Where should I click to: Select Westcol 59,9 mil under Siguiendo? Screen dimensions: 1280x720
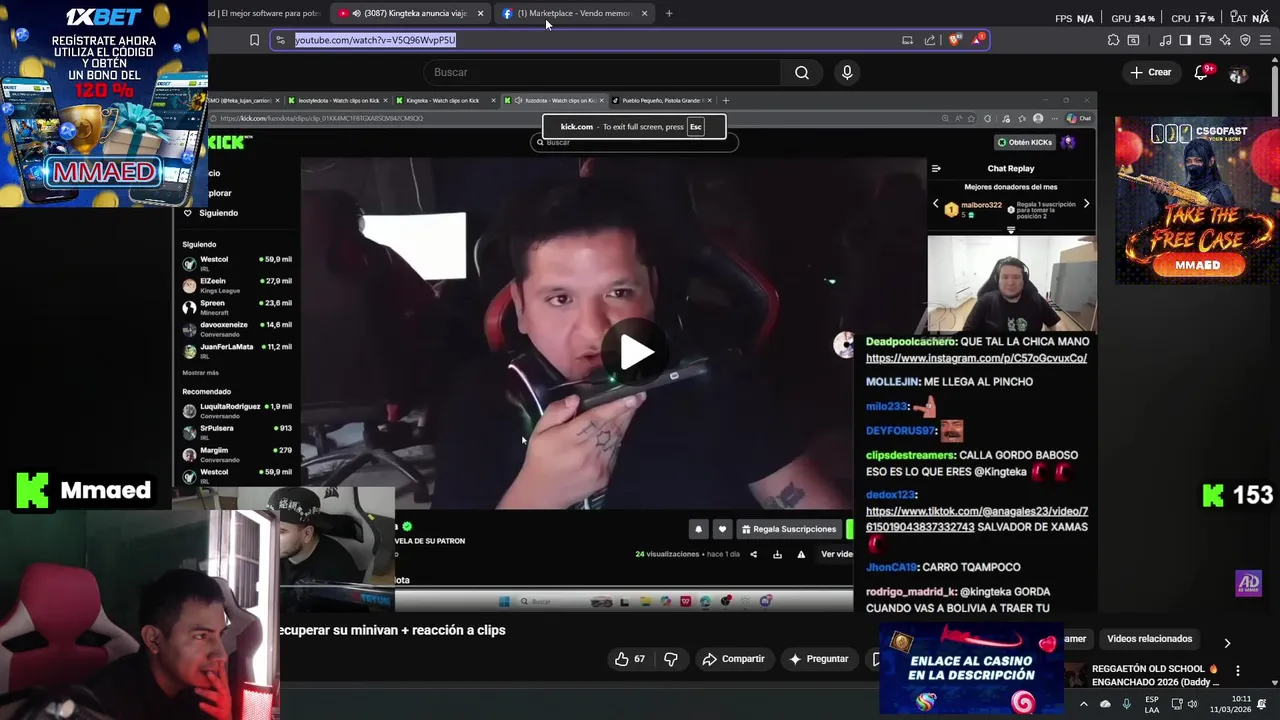click(237, 264)
